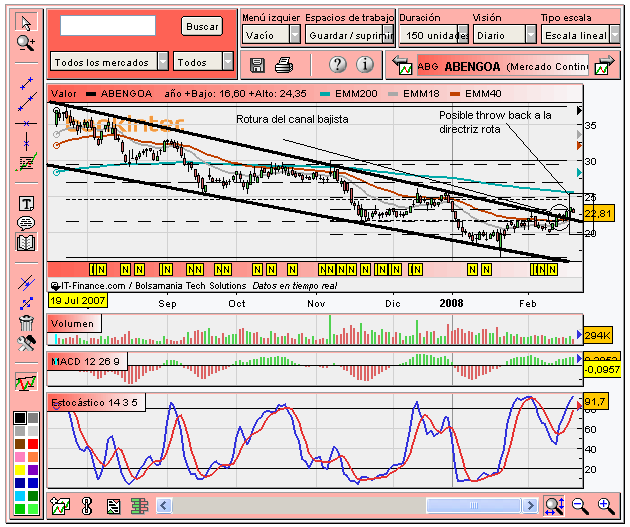Click the Buscar button
This screenshot has height=527, width=630.
coord(202,27)
